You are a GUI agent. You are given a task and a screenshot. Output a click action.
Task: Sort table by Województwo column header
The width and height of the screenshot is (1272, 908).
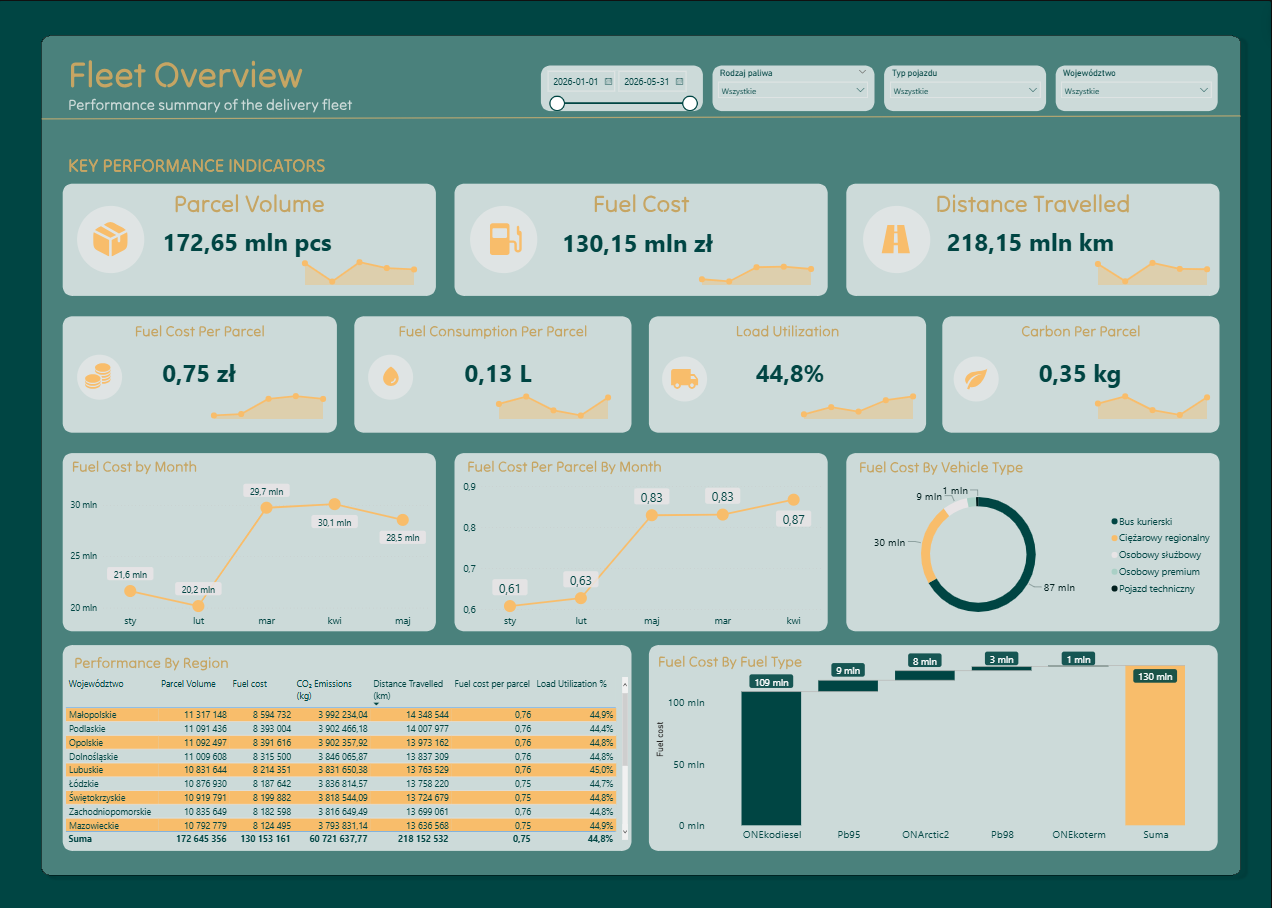pos(95,684)
